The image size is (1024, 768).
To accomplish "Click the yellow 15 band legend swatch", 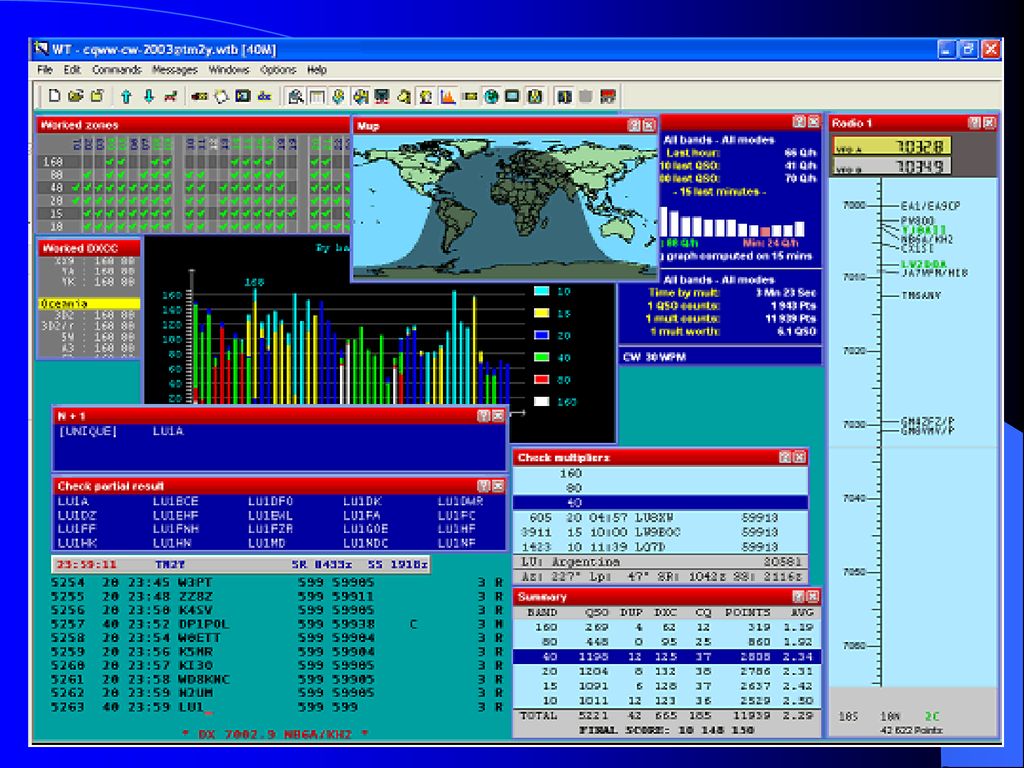I will [x=541, y=313].
